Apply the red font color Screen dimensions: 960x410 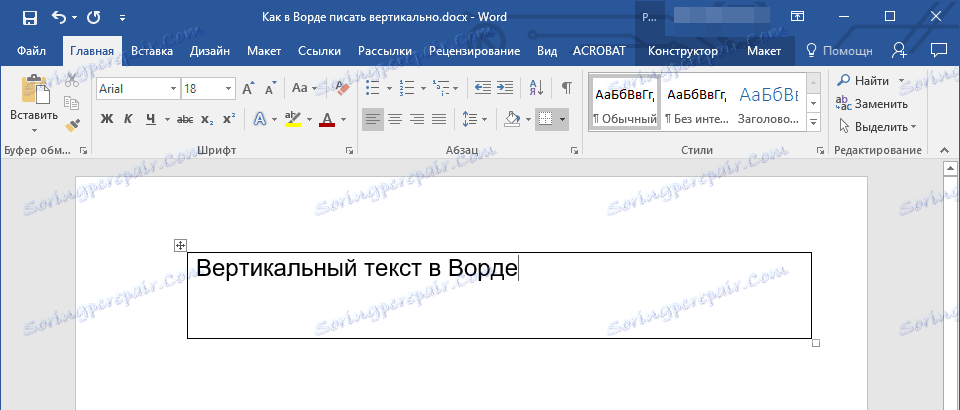point(327,119)
